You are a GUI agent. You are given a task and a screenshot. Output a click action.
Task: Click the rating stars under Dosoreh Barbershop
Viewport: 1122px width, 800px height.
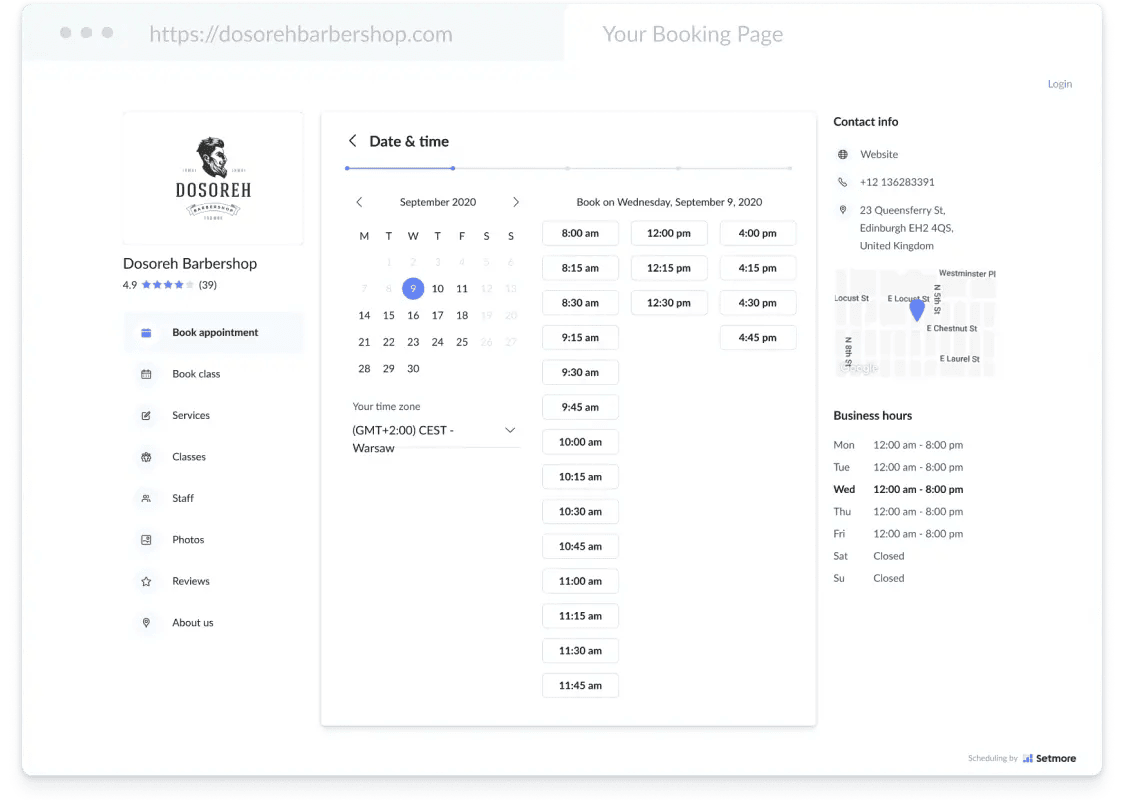(167, 285)
